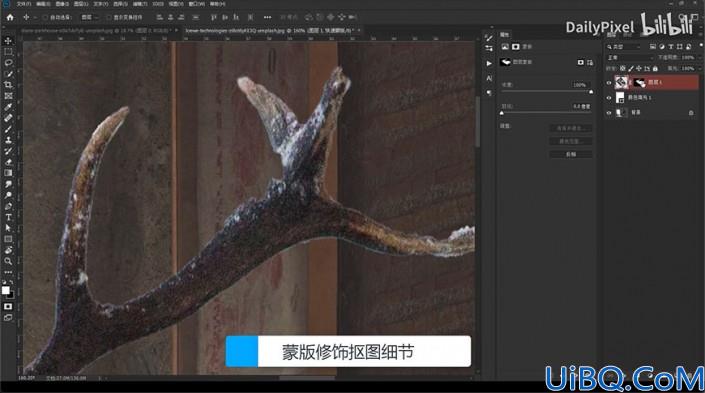
Task: Select the Gradient tool
Action: [x=8, y=173]
